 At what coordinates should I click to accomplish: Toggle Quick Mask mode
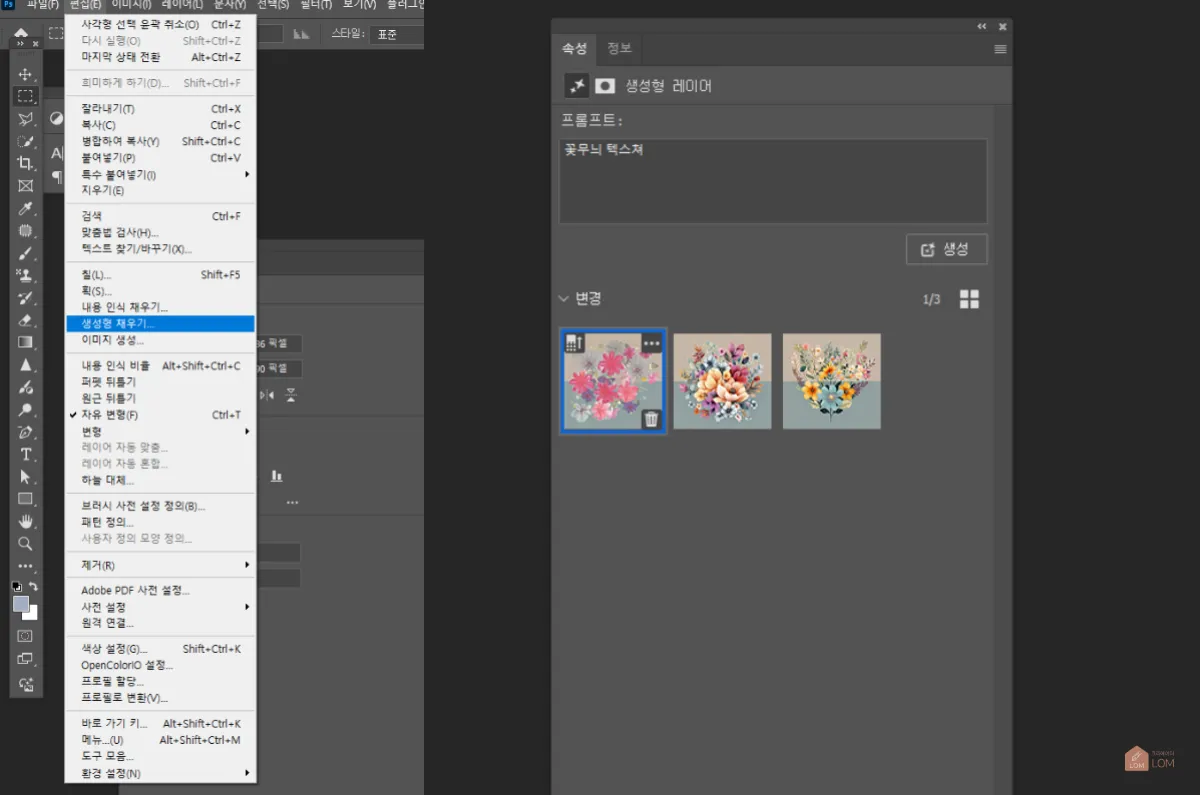click(26, 636)
